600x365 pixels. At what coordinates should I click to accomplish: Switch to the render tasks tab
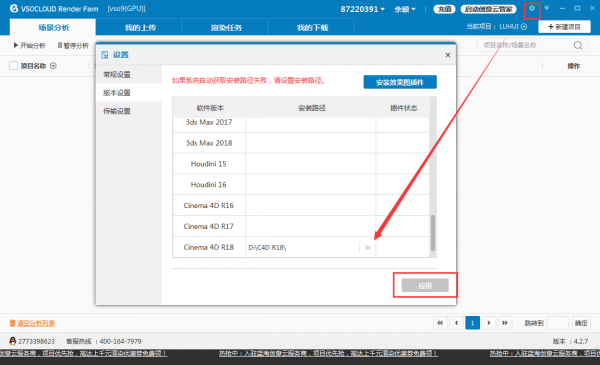pos(226,27)
